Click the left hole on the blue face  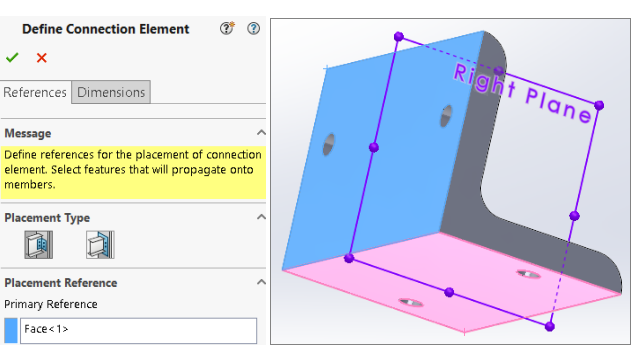pos(329,144)
